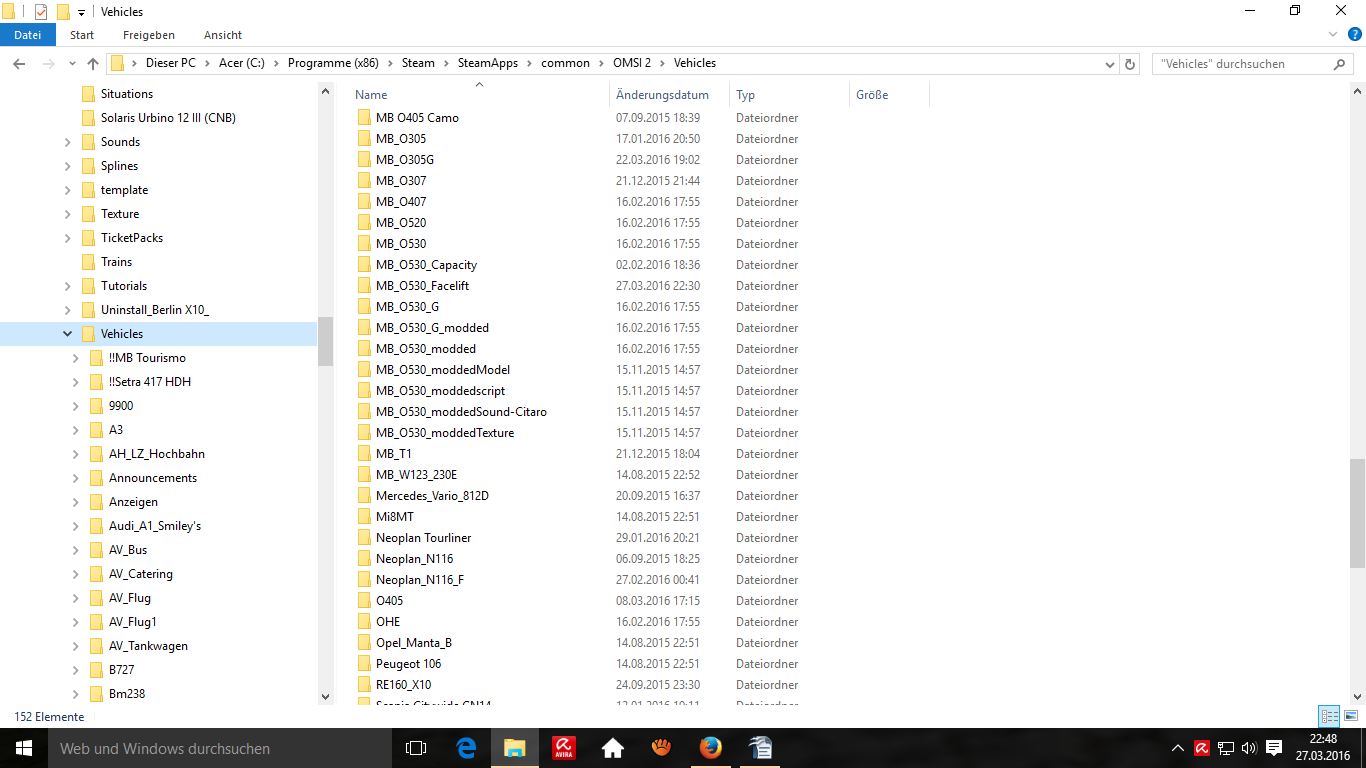Click the search magnifier icon
The image size is (1366, 768).
tap(1340, 63)
